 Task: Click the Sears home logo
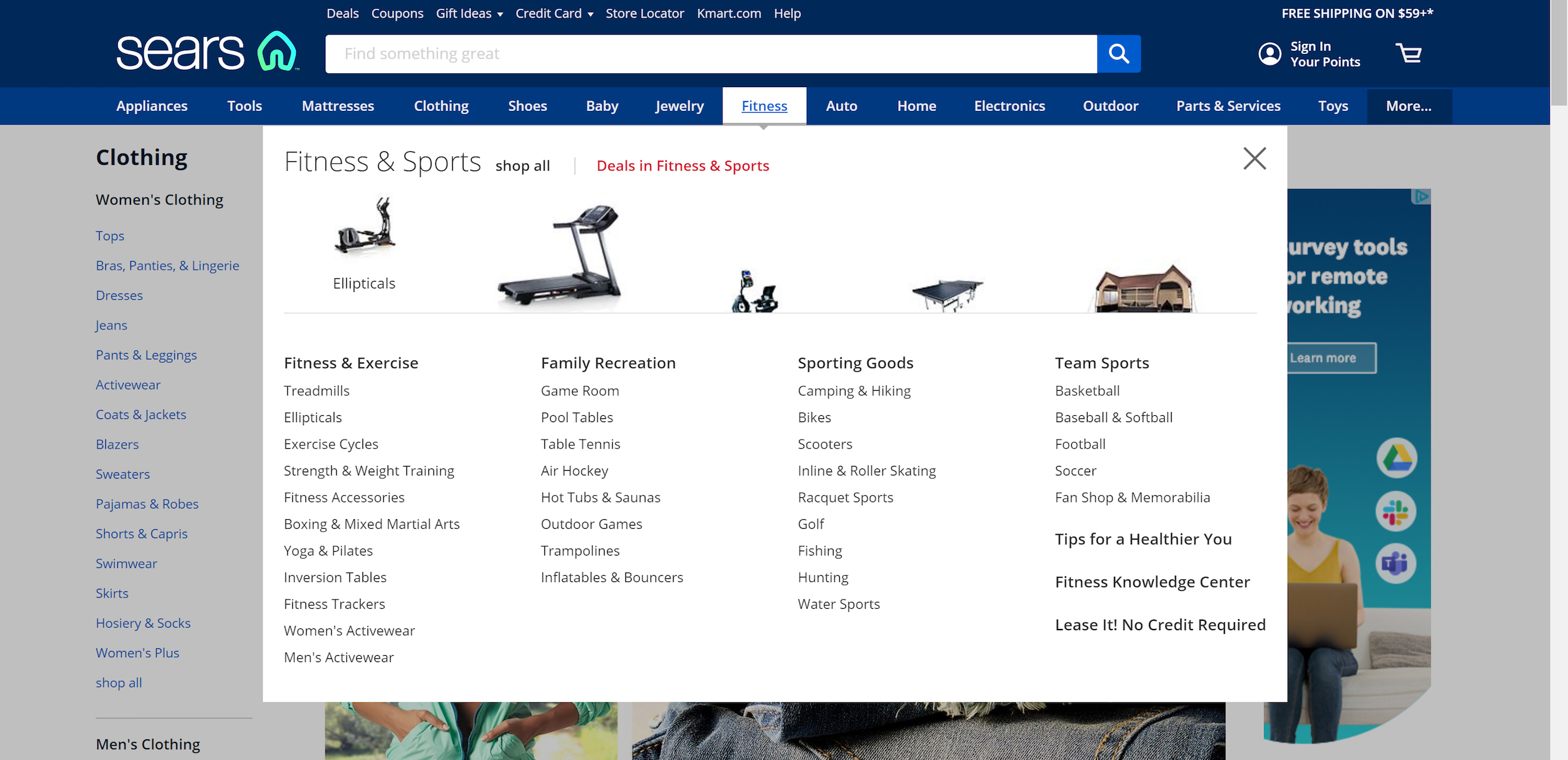(x=206, y=51)
